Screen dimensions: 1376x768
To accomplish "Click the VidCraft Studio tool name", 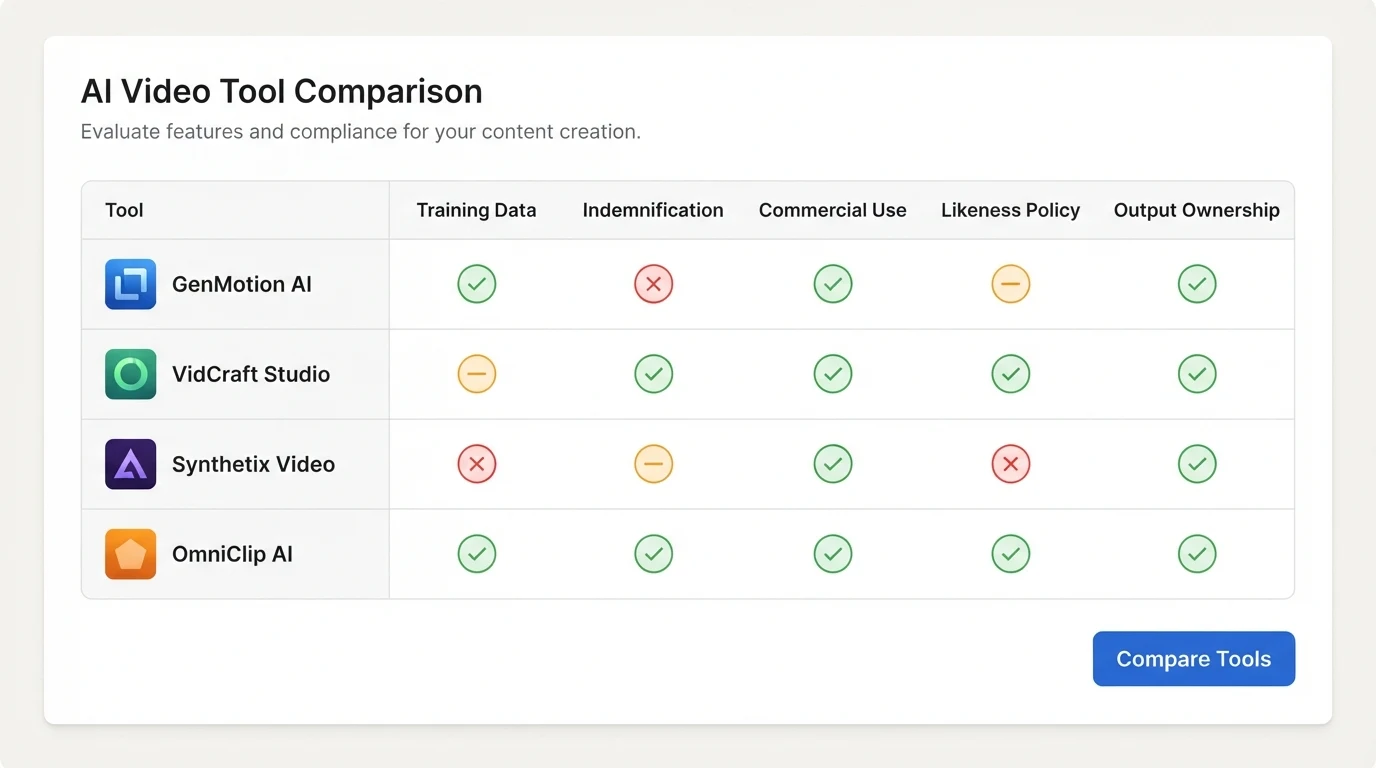I will coord(251,374).
